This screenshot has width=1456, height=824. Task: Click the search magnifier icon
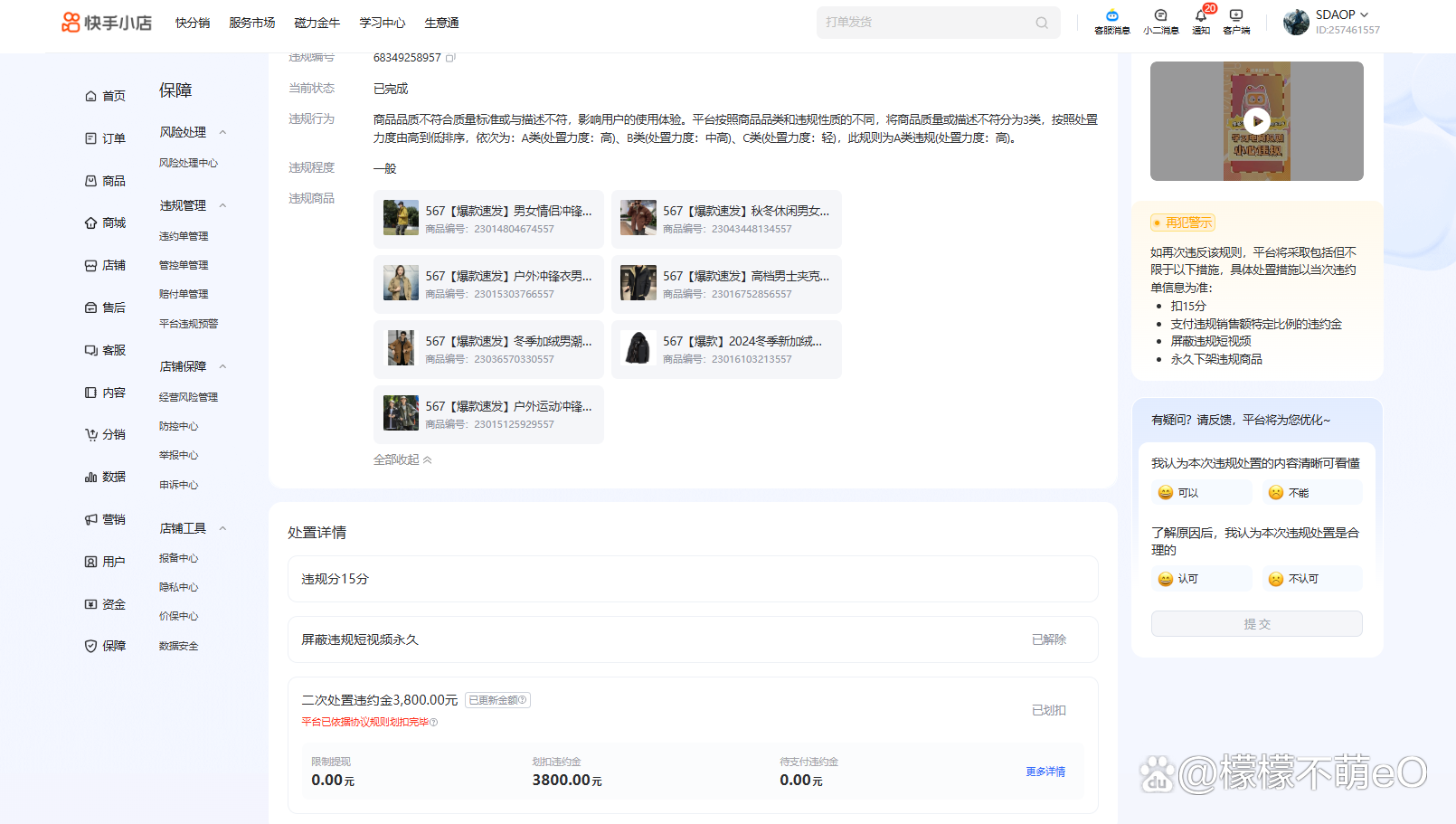click(1042, 23)
